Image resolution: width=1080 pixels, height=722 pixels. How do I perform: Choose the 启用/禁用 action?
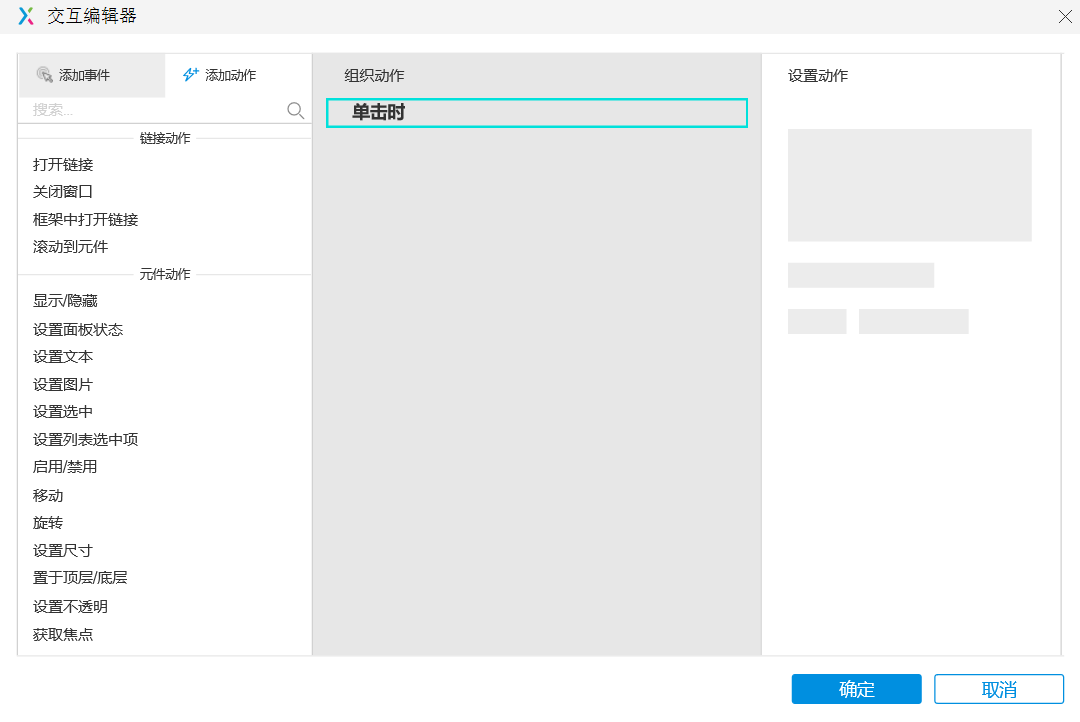click(x=65, y=467)
